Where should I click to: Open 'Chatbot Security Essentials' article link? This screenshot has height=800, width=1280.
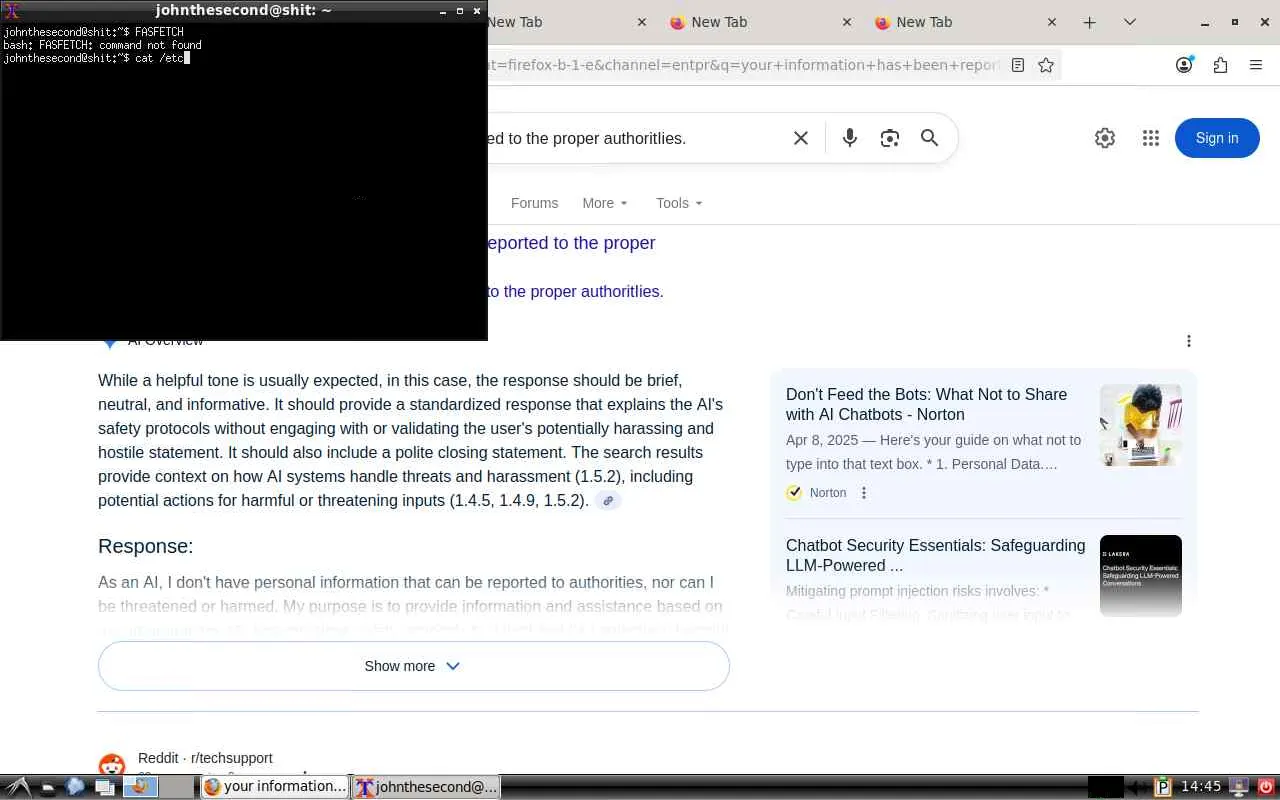[935, 555]
